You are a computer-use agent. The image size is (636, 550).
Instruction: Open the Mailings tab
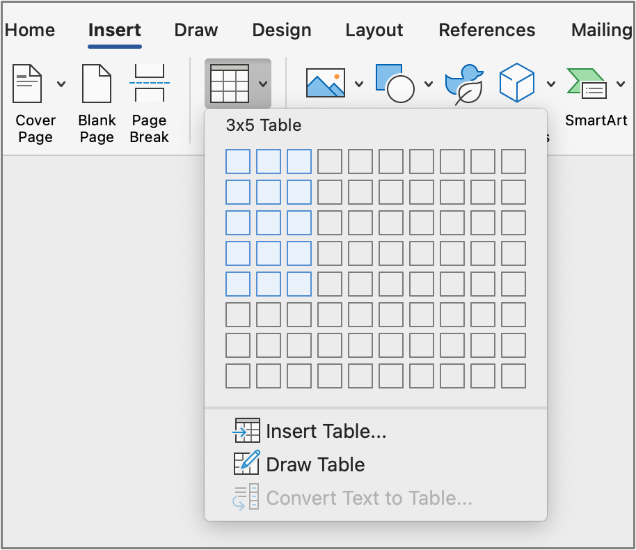(602, 30)
